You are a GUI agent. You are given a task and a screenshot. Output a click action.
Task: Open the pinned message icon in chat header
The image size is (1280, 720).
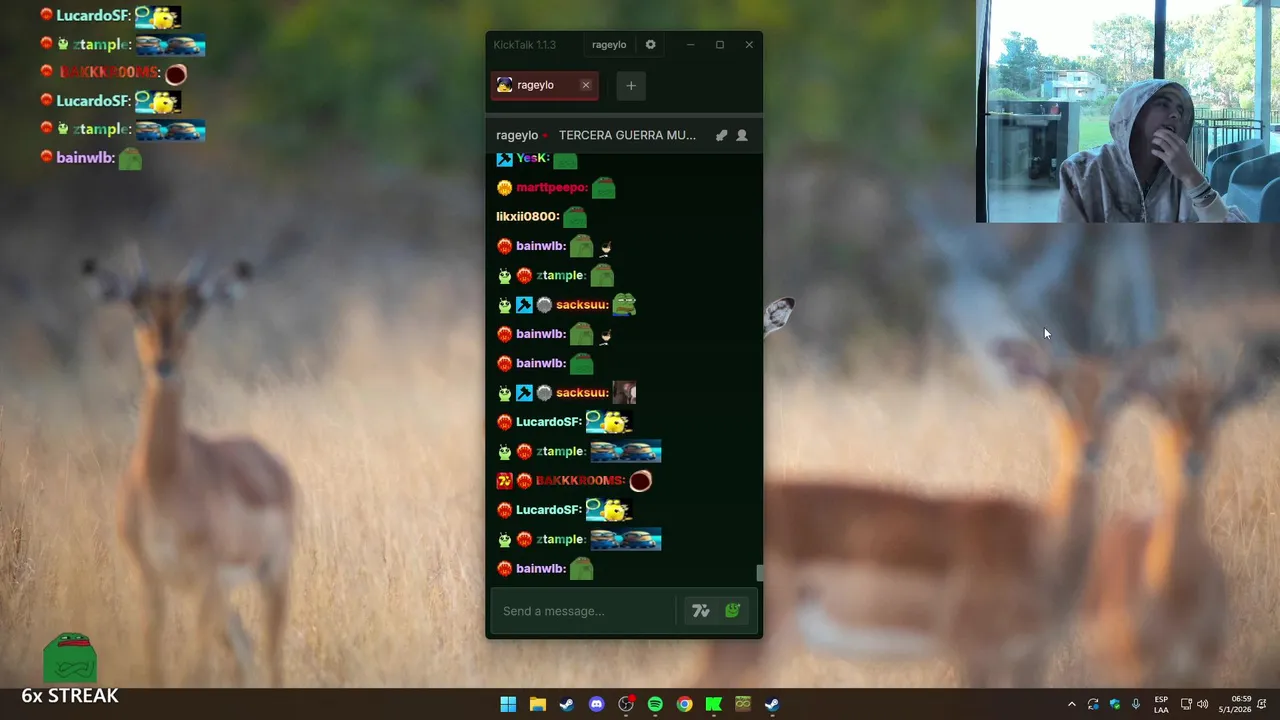click(721, 135)
